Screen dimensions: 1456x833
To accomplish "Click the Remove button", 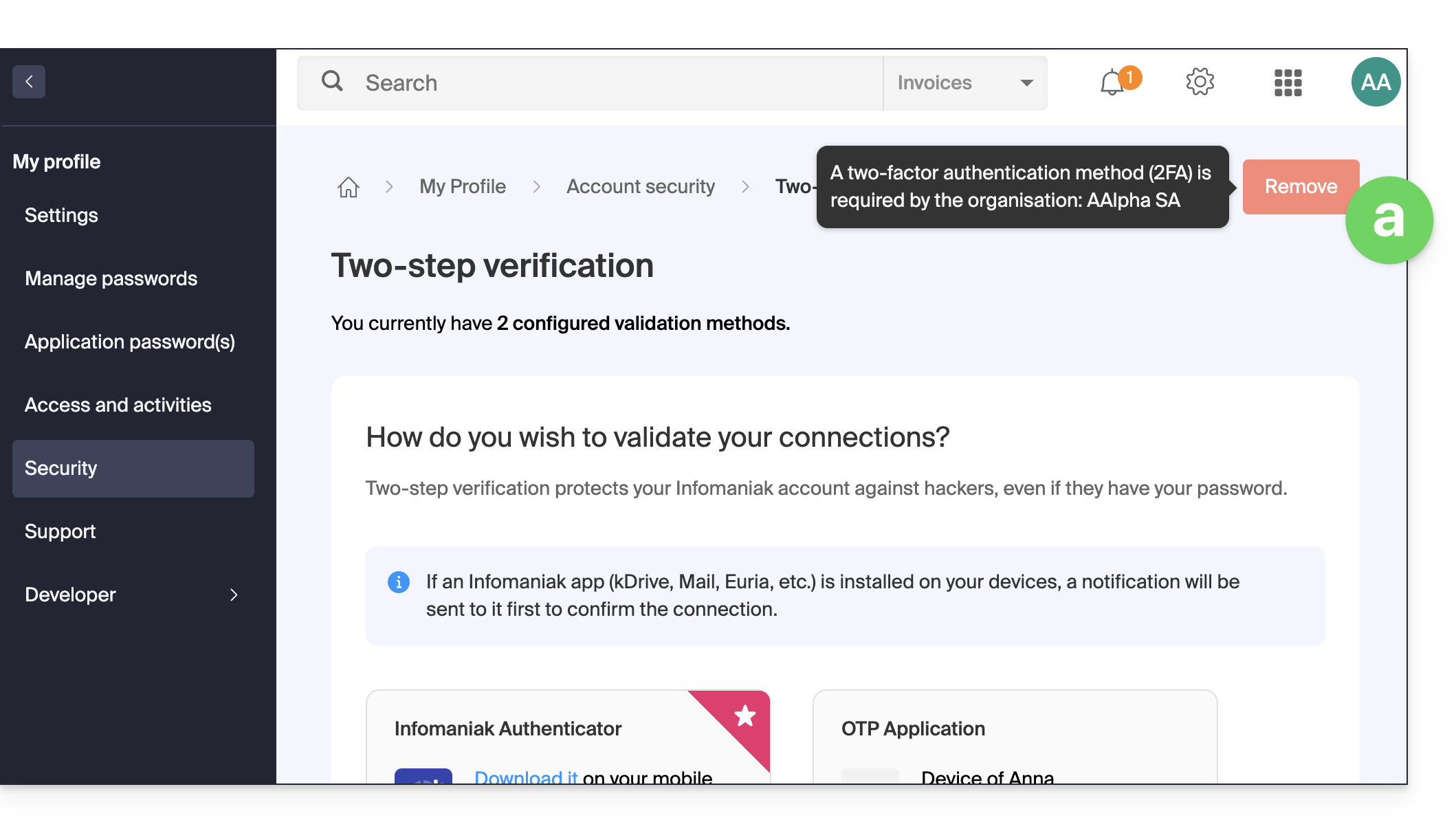I will coord(1301,187).
